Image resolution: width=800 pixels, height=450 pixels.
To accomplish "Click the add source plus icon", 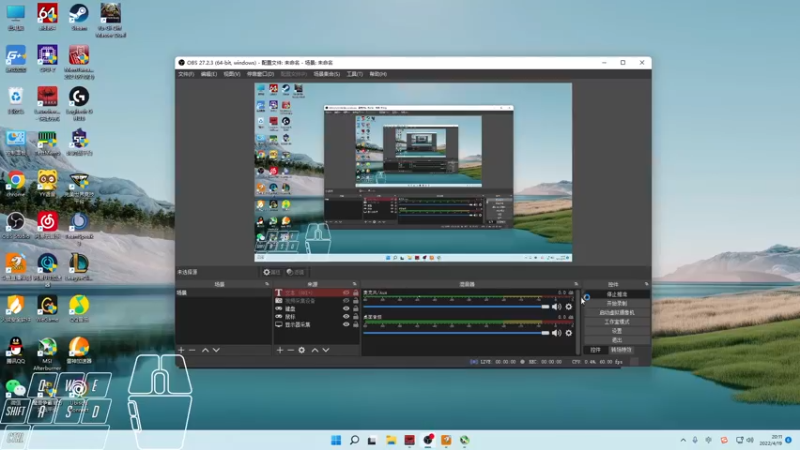I will [x=279, y=350].
